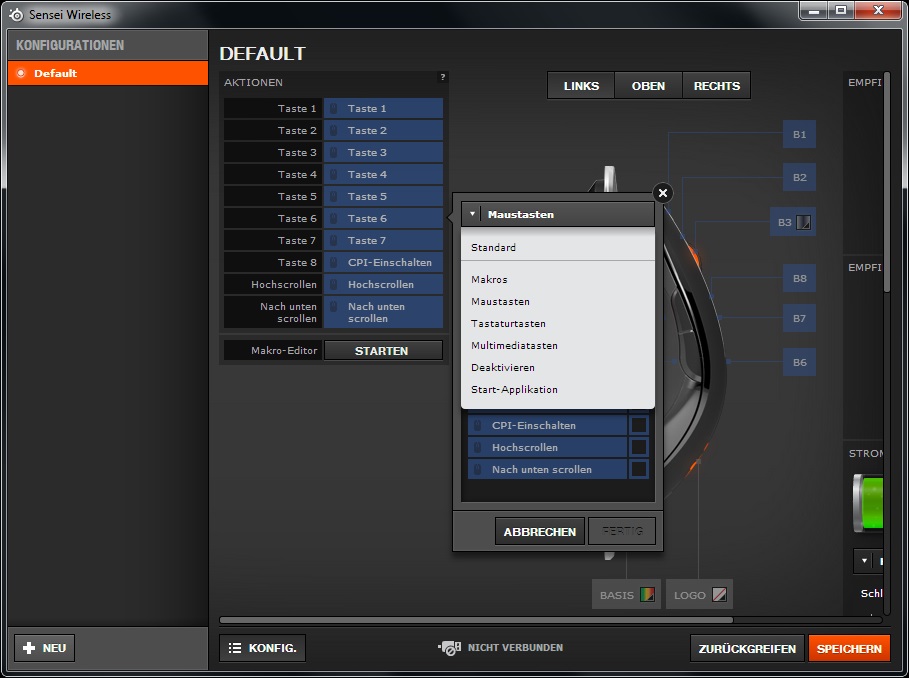Click the B1 label on mouse diagram
This screenshot has width=909, height=678.
pyautogui.click(x=799, y=135)
